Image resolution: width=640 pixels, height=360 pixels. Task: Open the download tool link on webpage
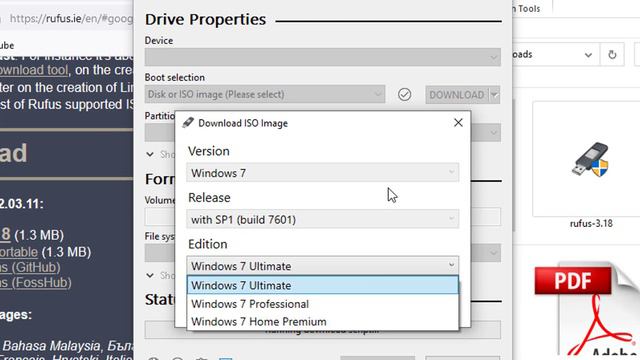click(x=33, y=70)
